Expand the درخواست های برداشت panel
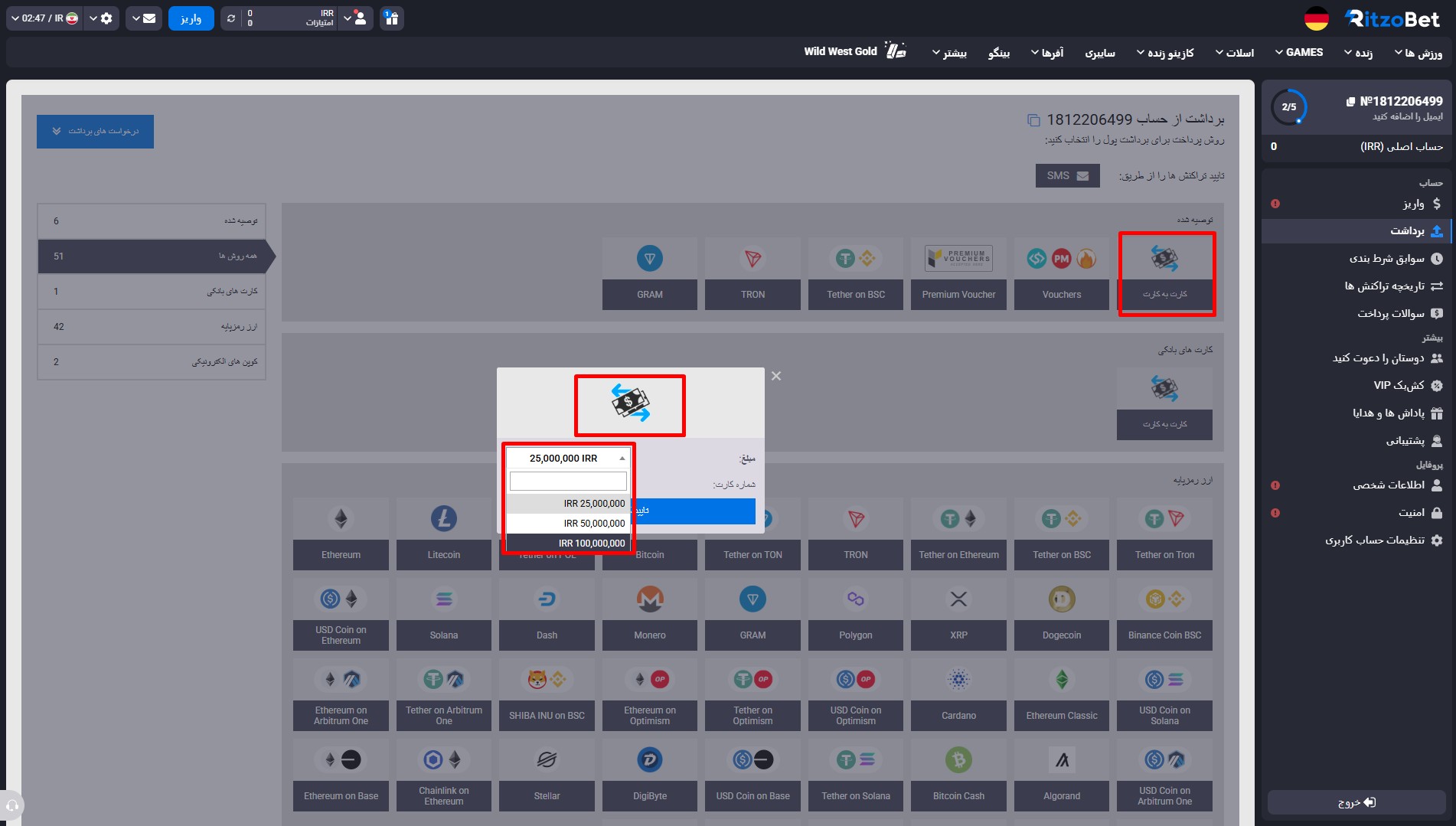The height and width of the screenshot is (826, 1456). point(95,132)
